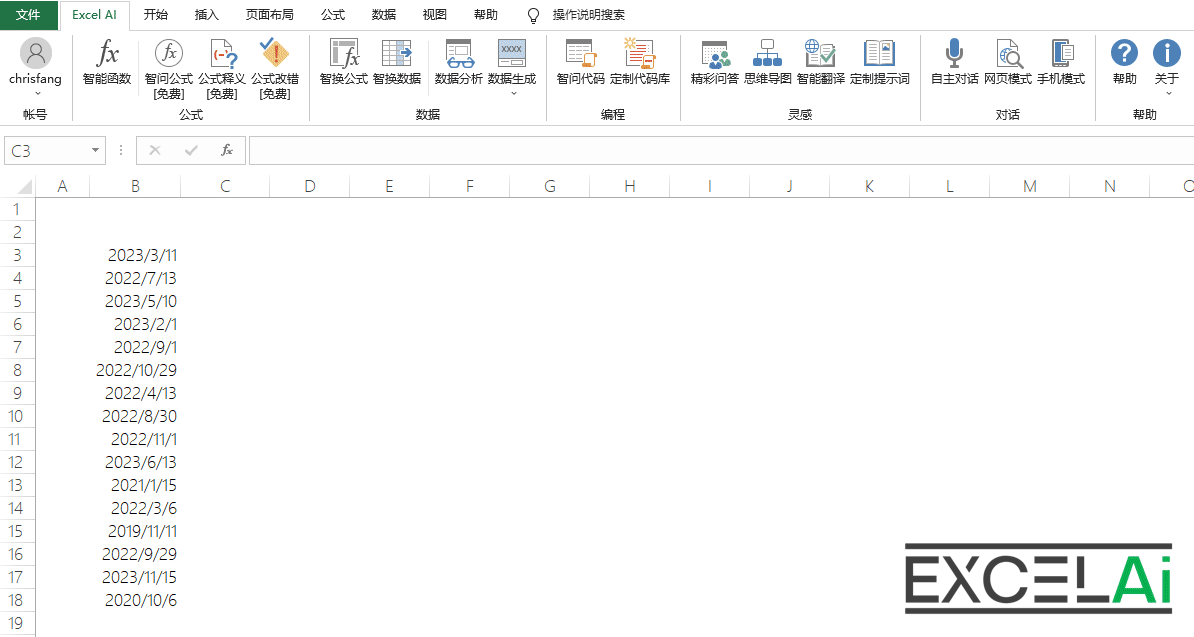The image size is (1194, 637).
Task: Select all cells with corner triangle
Action: coord(24,186)
